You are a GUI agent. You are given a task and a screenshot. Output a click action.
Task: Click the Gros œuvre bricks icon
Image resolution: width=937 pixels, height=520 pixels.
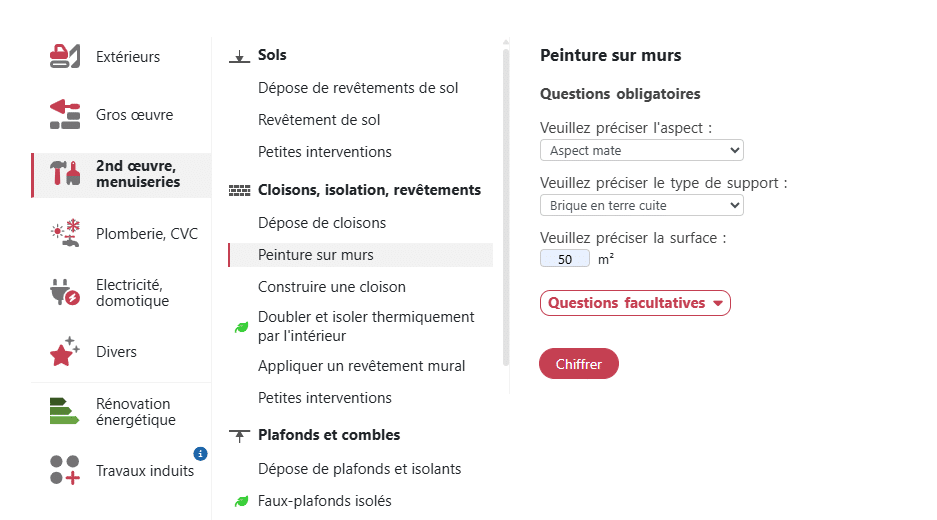coord(64,115)
